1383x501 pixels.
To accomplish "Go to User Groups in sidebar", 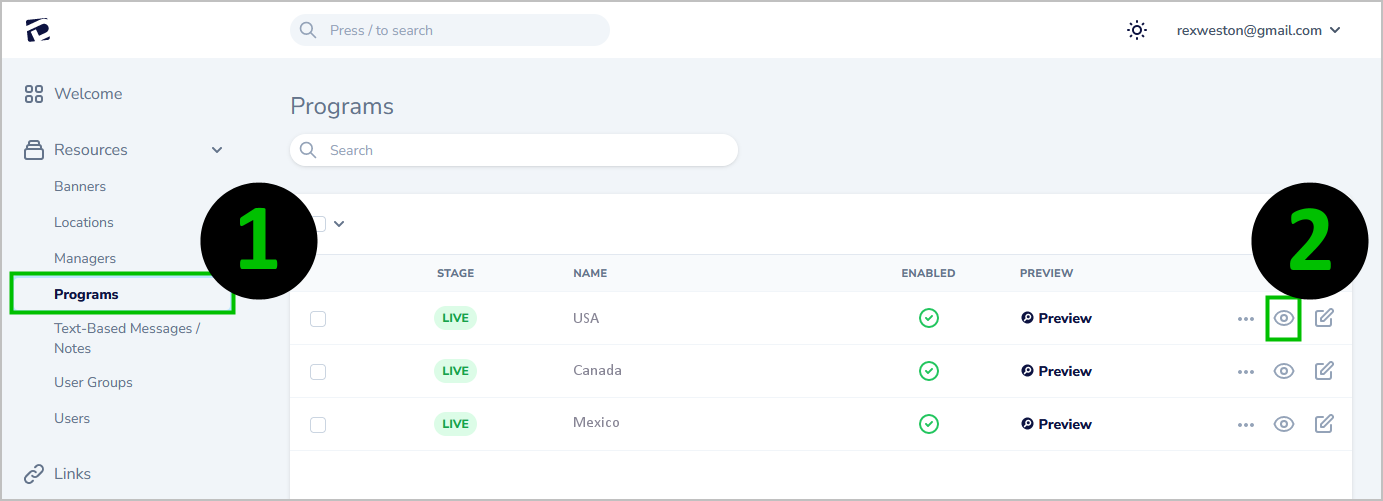I will pos(93,383).
